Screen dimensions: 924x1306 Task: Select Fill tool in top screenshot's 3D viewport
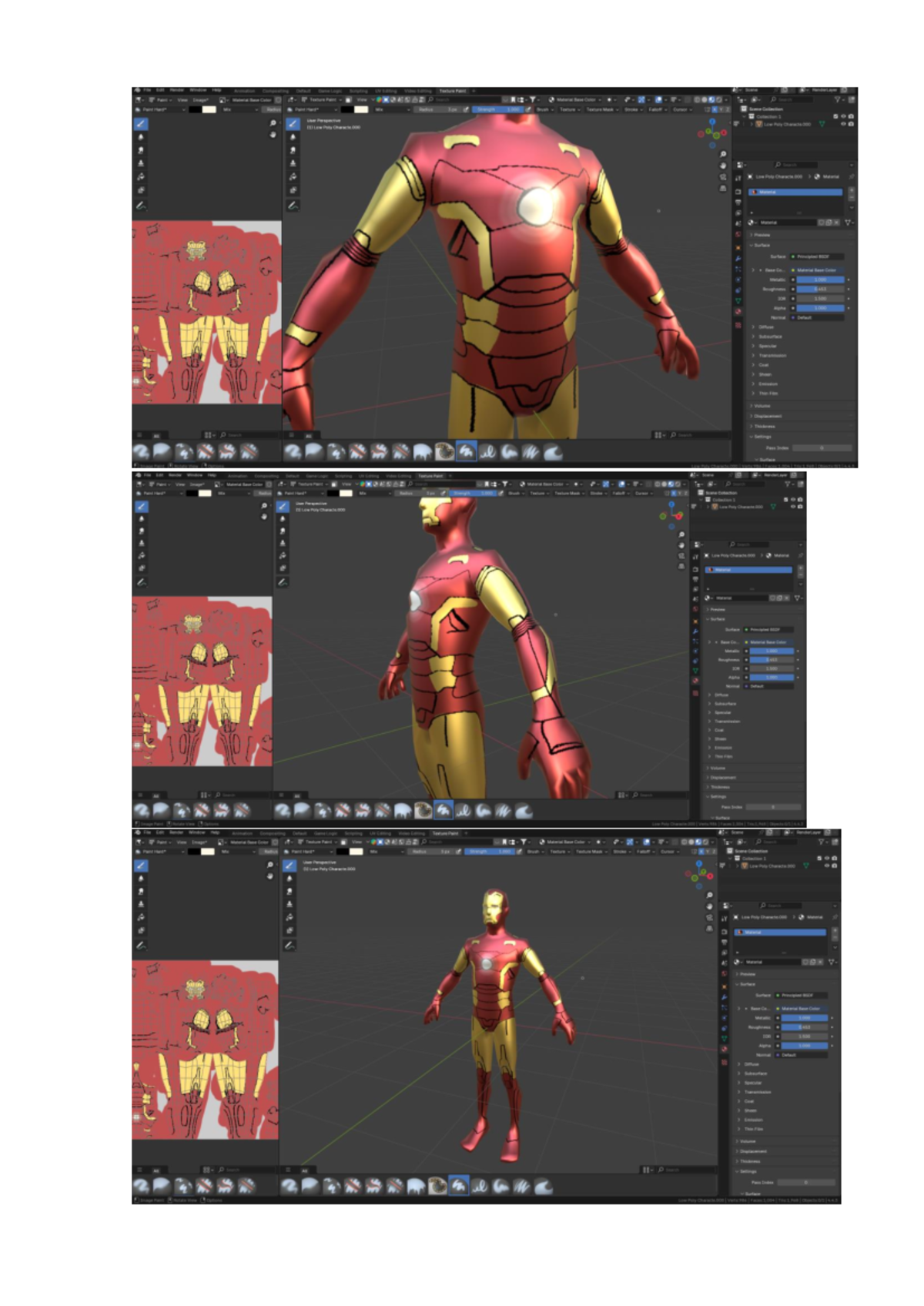(293, 176)
